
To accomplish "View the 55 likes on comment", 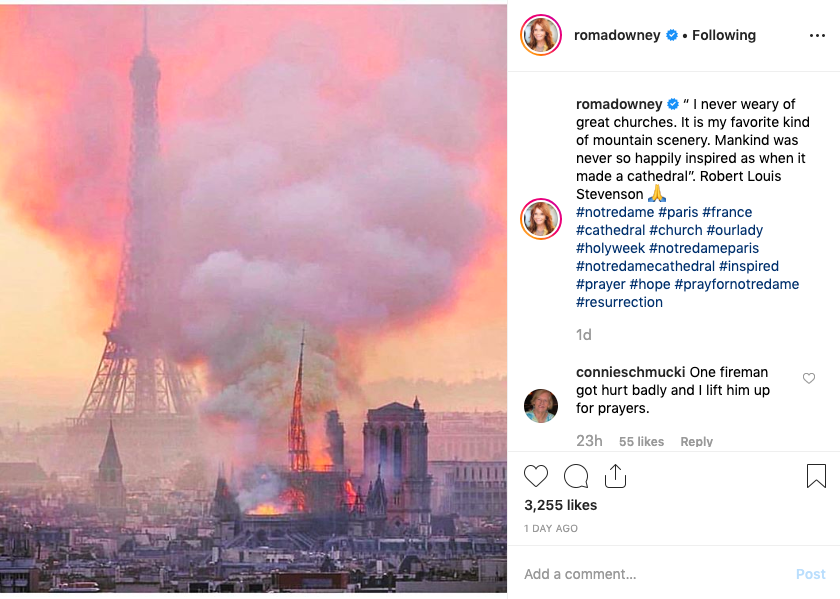I will tap(641, 441).
